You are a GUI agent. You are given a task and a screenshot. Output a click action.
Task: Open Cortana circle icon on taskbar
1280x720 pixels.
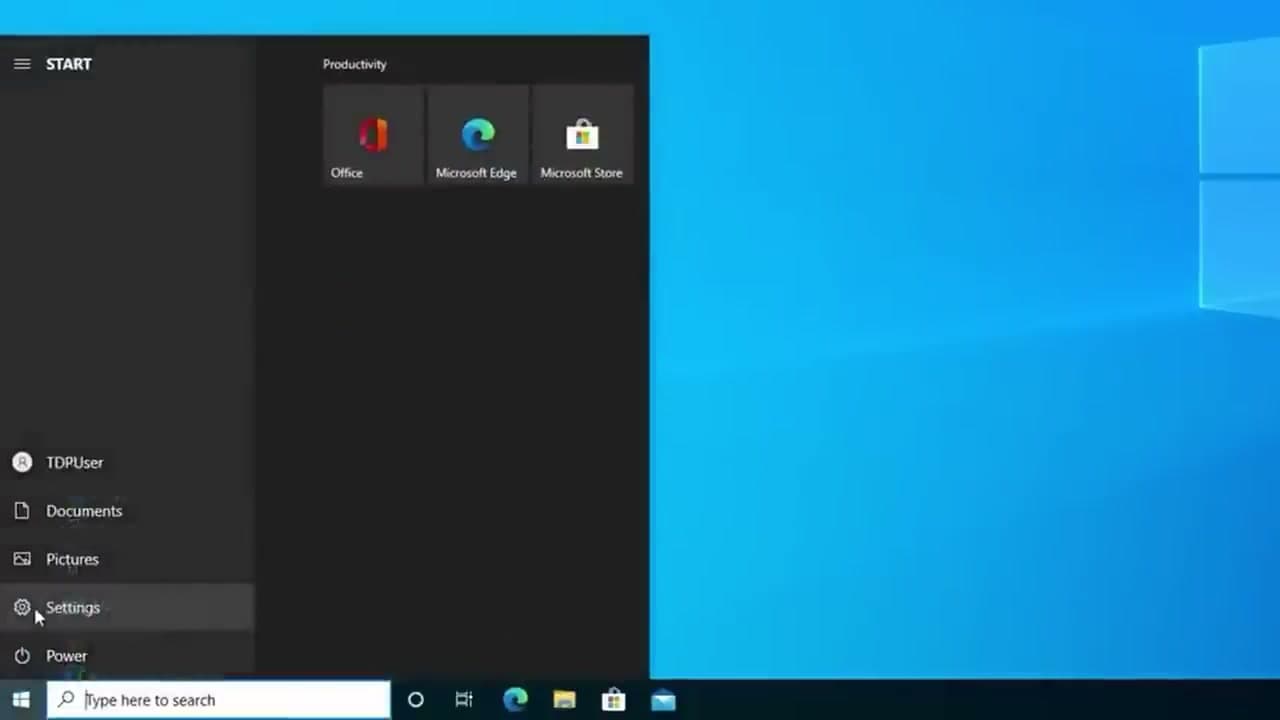pyautogui.click(x=416, y=700)
